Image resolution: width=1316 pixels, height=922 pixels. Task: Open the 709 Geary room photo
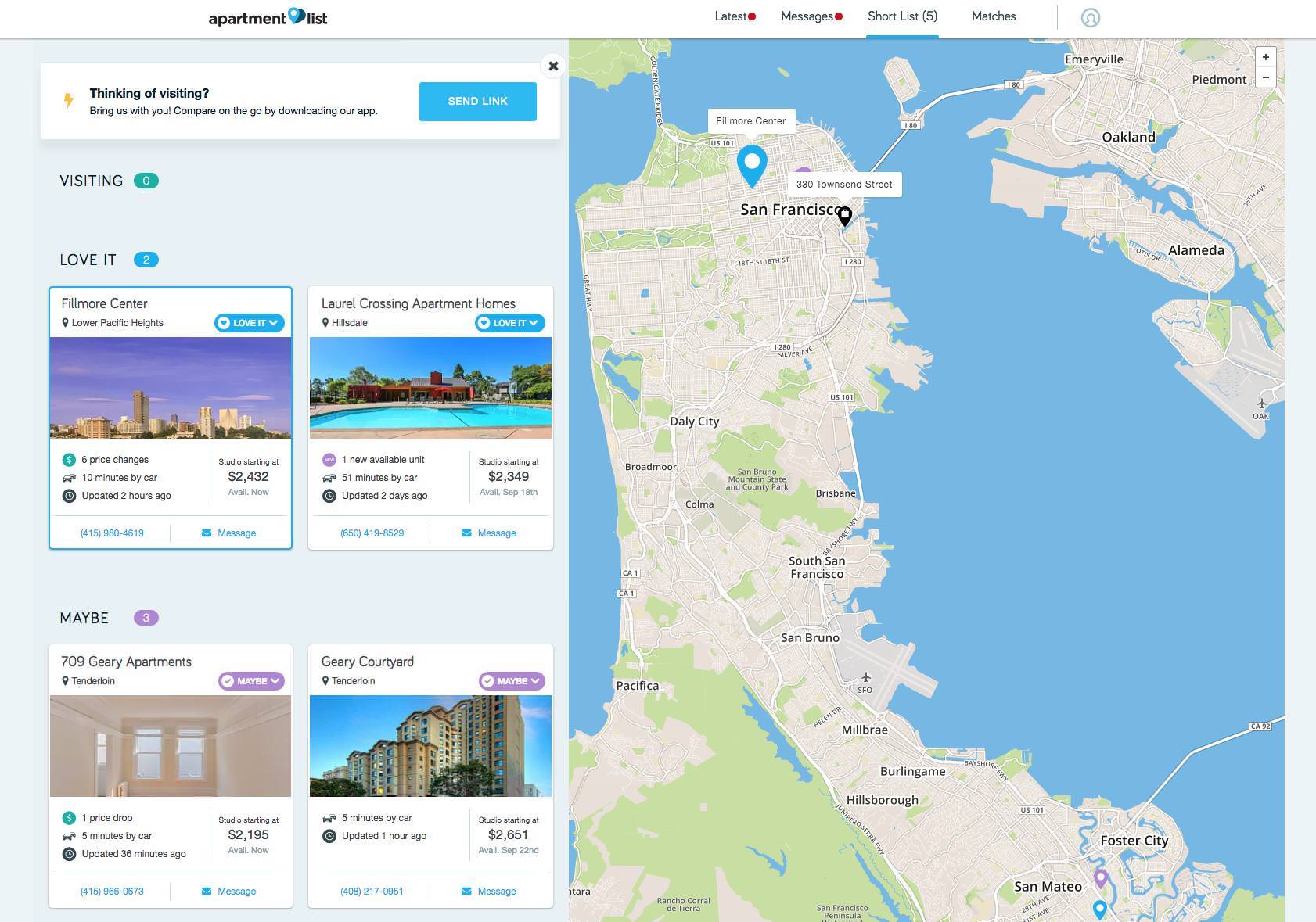pyautogui.click(x=171, y=746)
